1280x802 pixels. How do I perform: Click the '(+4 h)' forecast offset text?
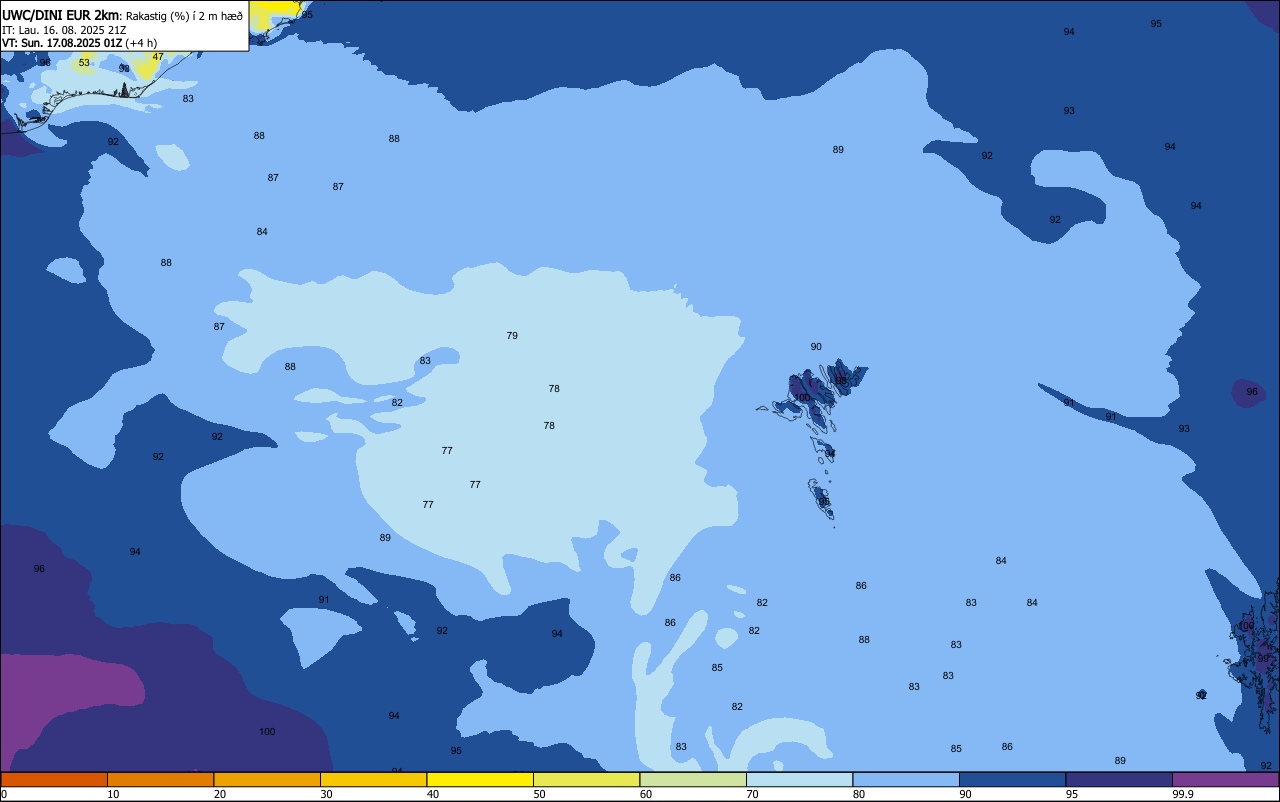tap(141, 43)
